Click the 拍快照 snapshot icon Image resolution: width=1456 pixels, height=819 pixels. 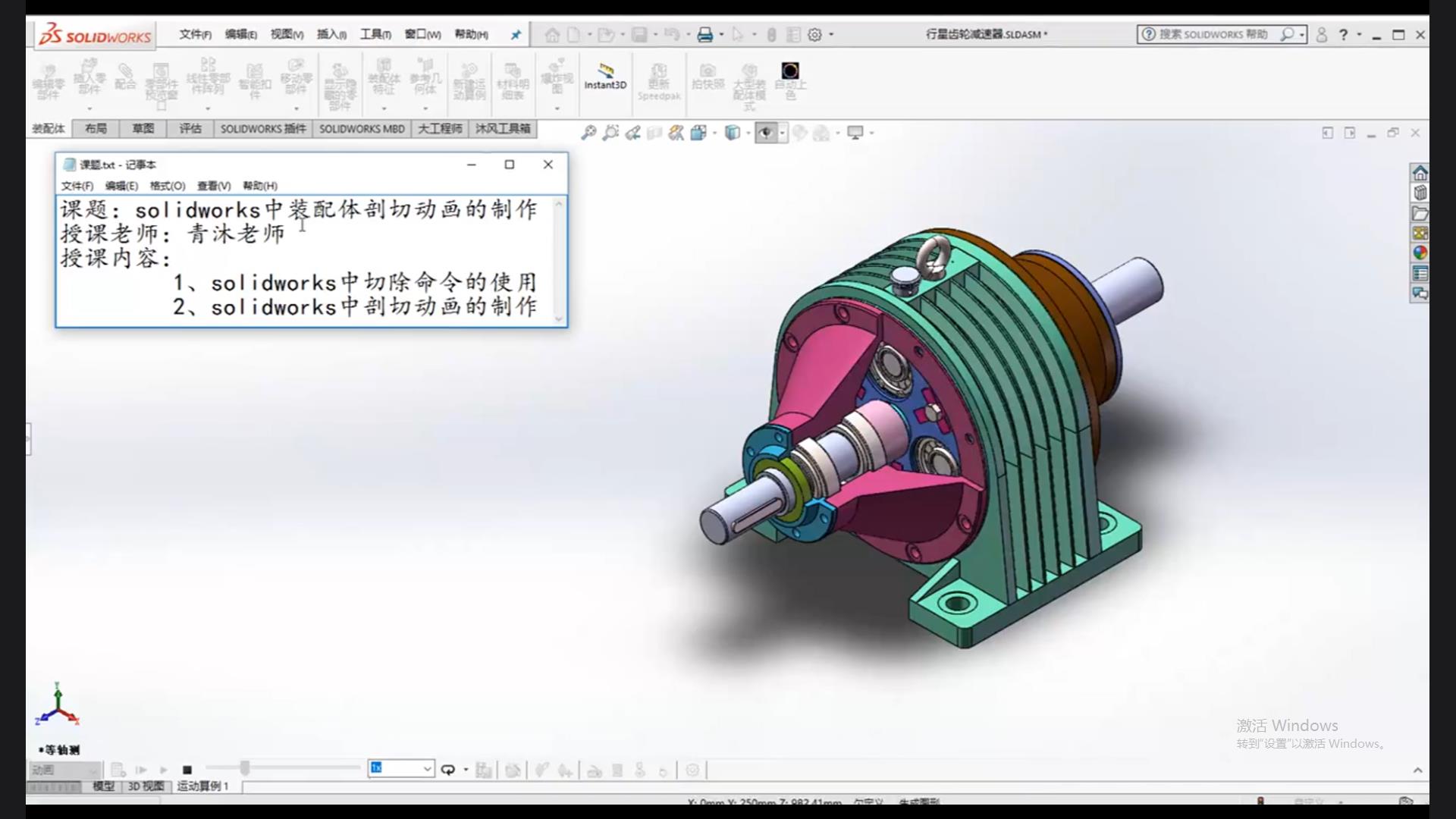tap(708, 77)
